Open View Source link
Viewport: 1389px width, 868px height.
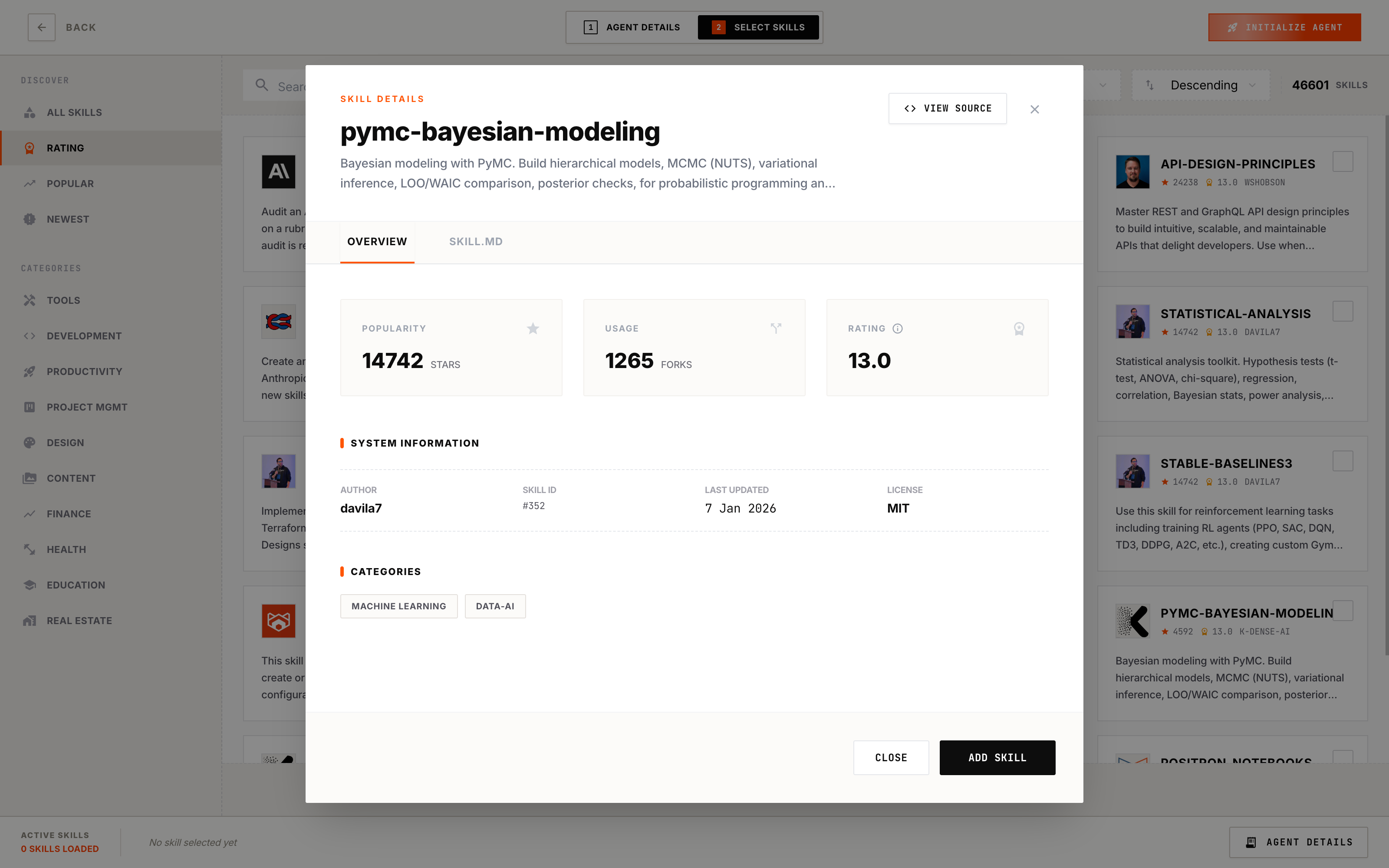click(947, 108)
